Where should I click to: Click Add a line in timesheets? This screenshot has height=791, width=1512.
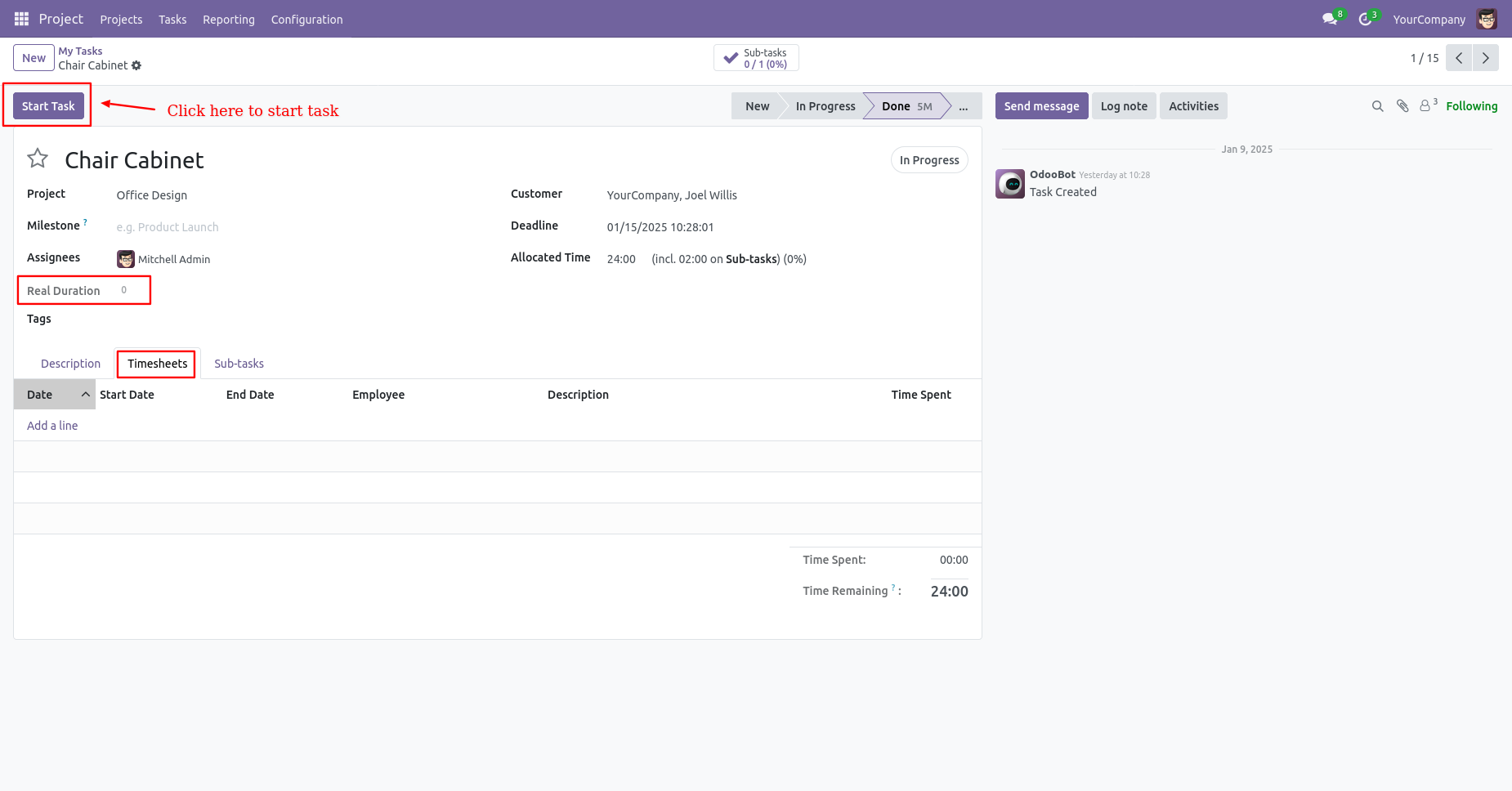pyautogui.click(x=52, y=426)
